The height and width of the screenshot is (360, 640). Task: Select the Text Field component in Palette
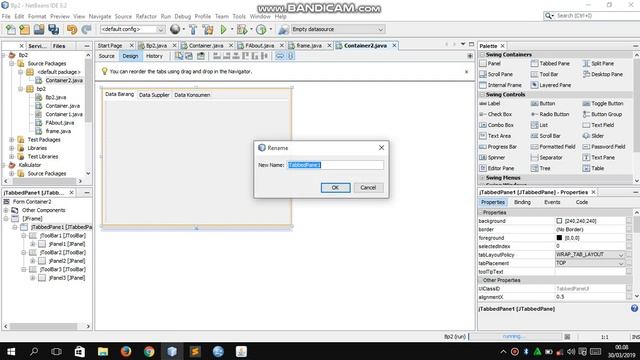click(x=598, y=125)
